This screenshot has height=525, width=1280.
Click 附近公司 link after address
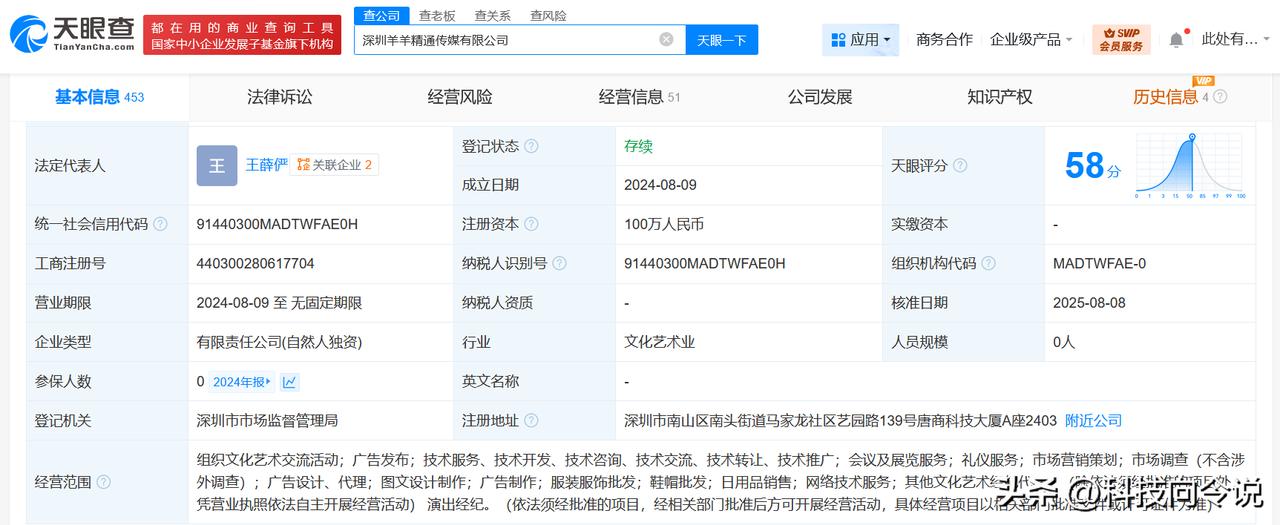(x=1094, y=420)
